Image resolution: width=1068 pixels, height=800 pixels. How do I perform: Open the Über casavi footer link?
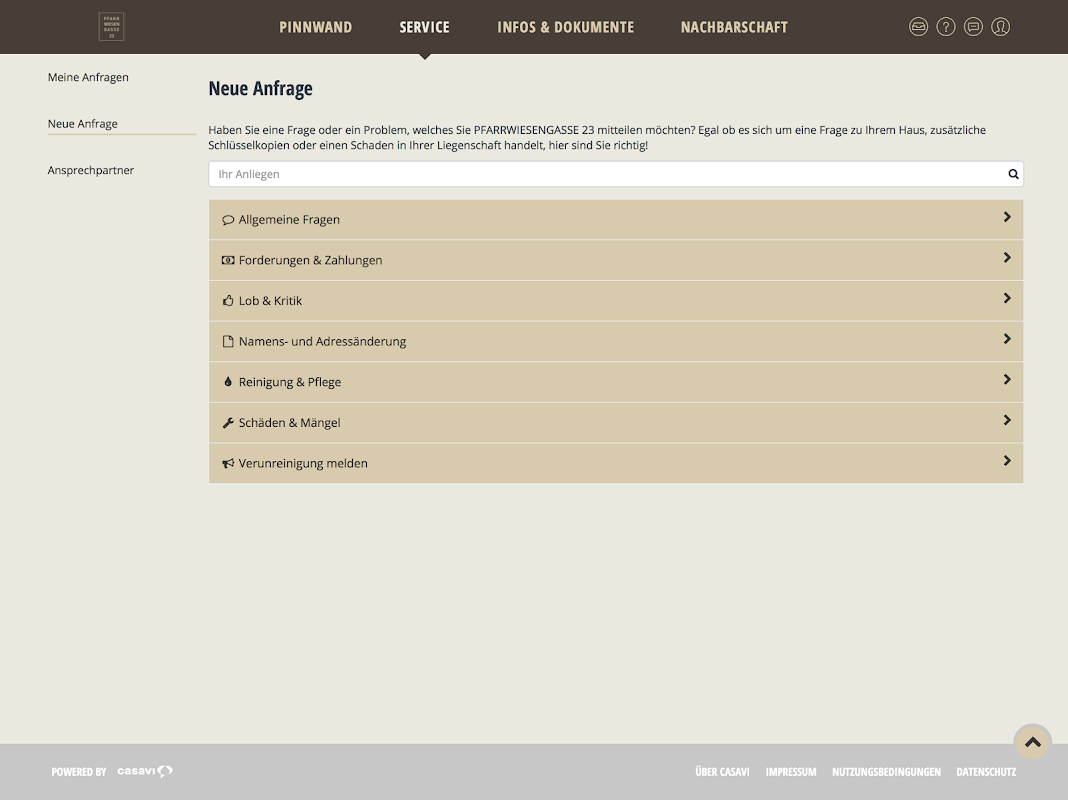pos(722,772)
